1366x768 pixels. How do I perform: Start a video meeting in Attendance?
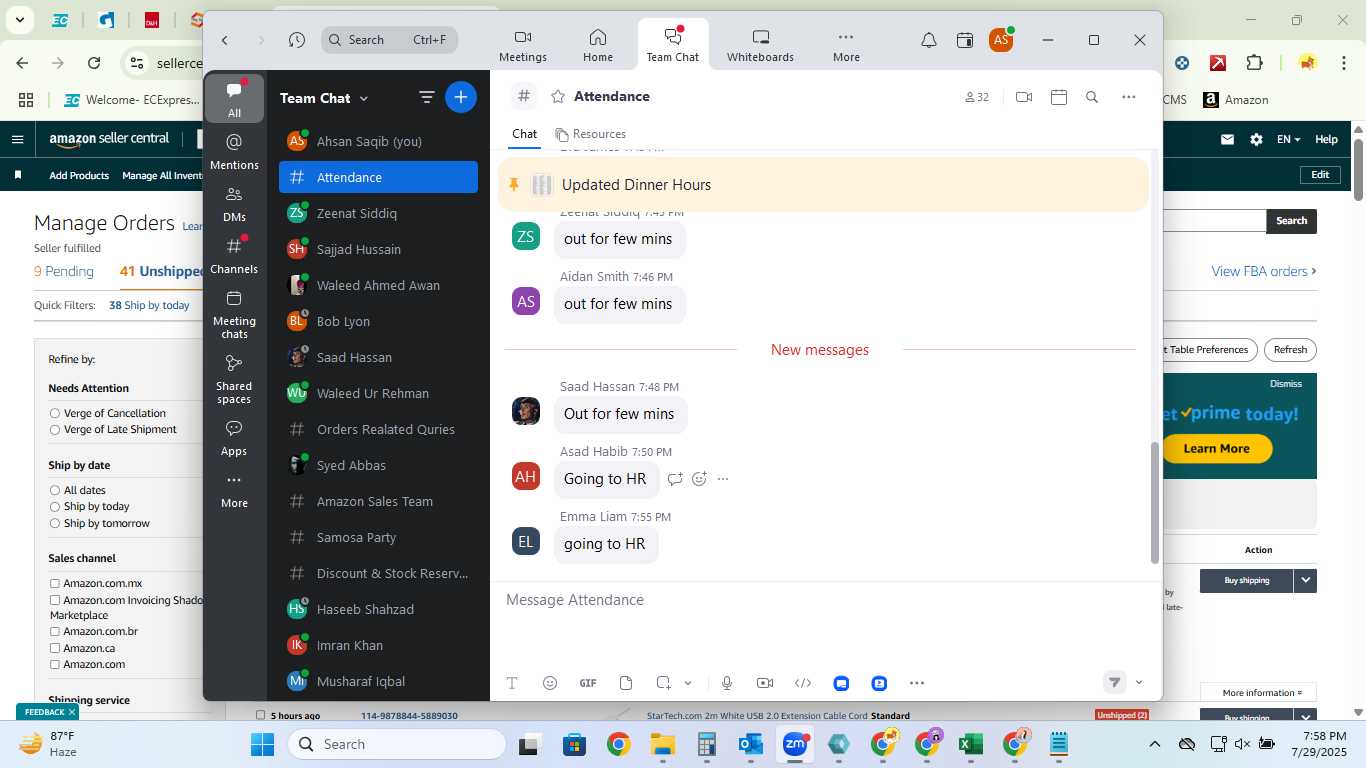pos(1024,97)
